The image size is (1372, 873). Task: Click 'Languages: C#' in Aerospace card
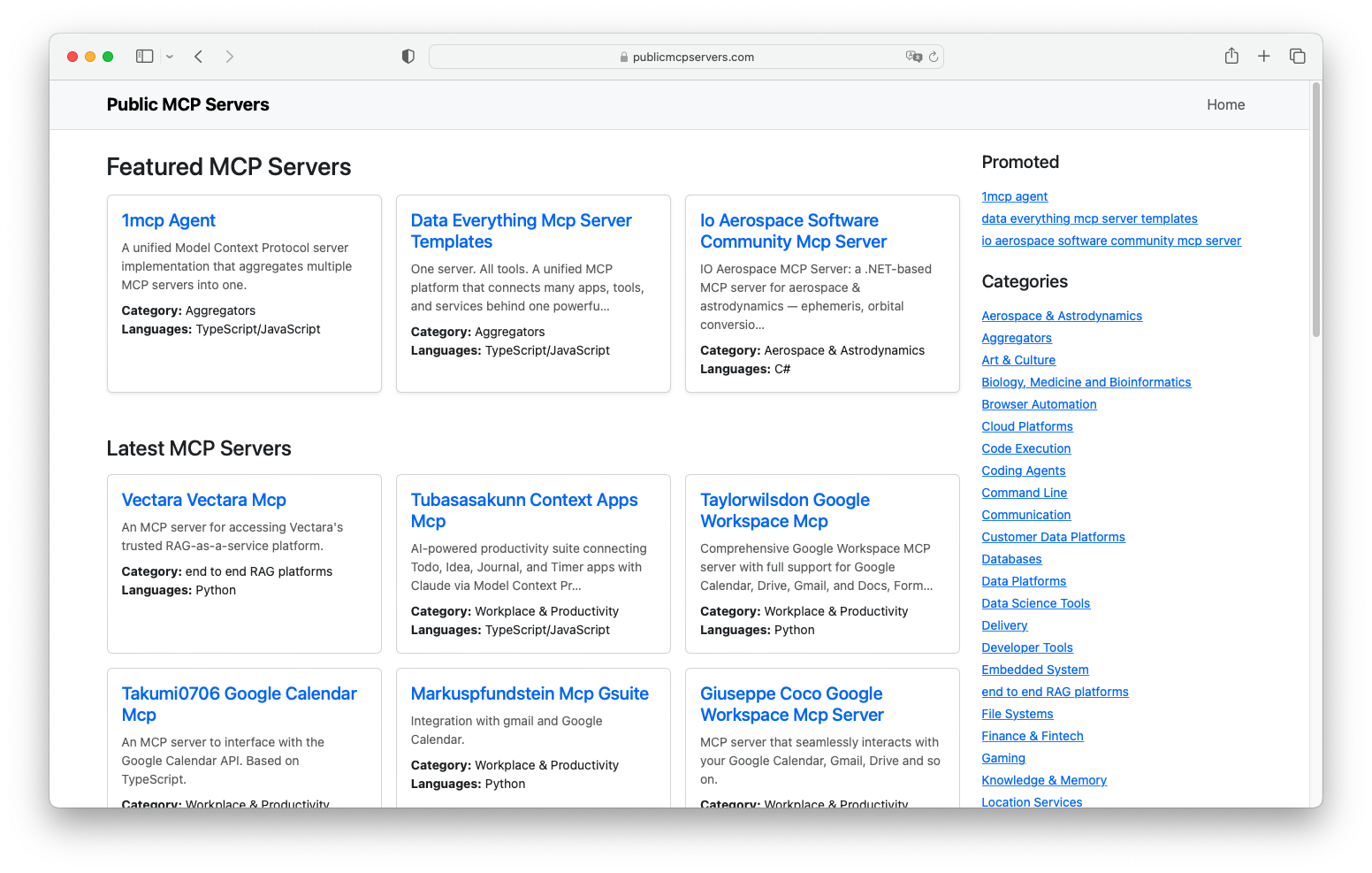(x=745, y=369)
